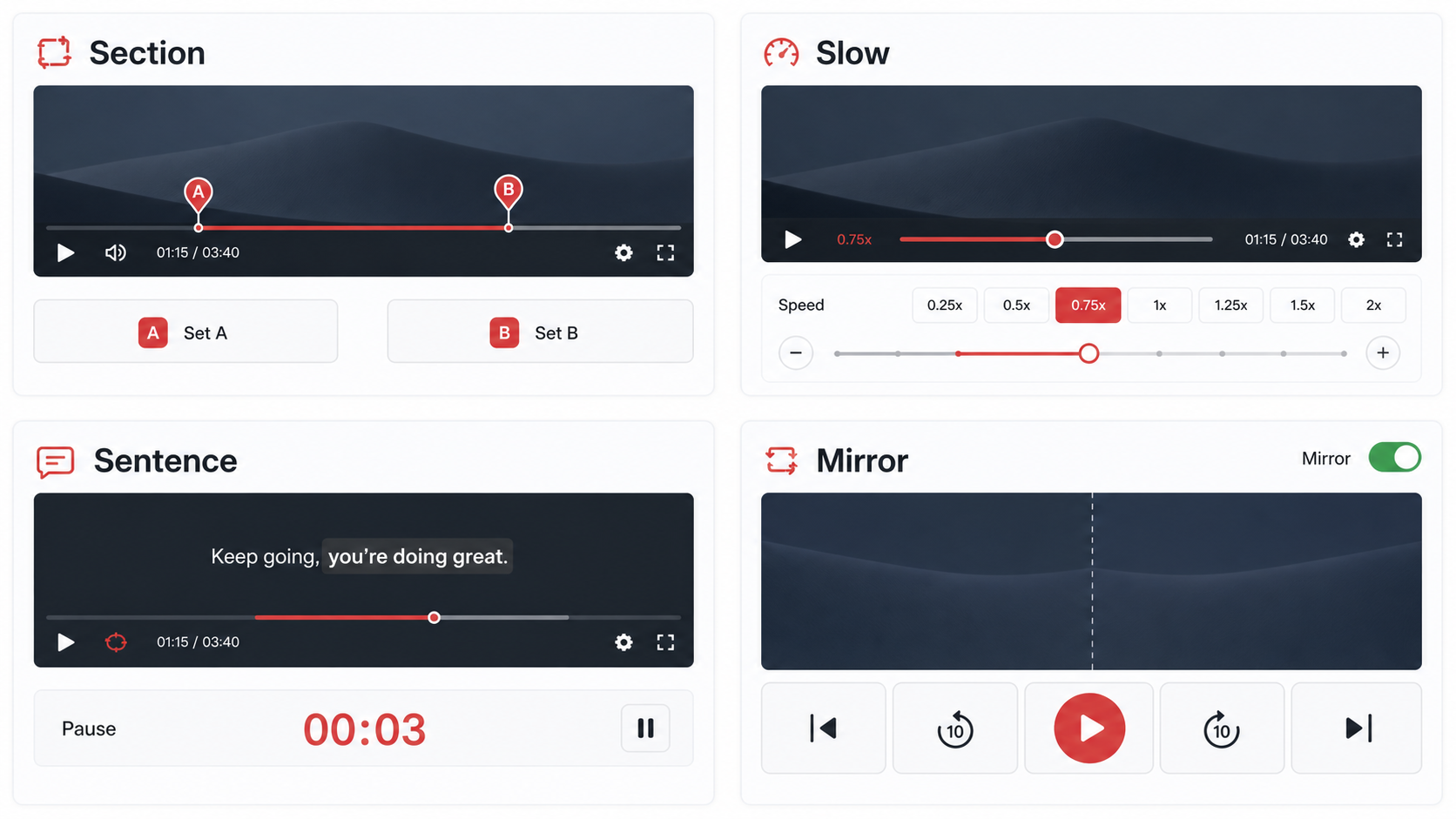
Task: Click the Section loop icon in header
Action: click(54, 52)
